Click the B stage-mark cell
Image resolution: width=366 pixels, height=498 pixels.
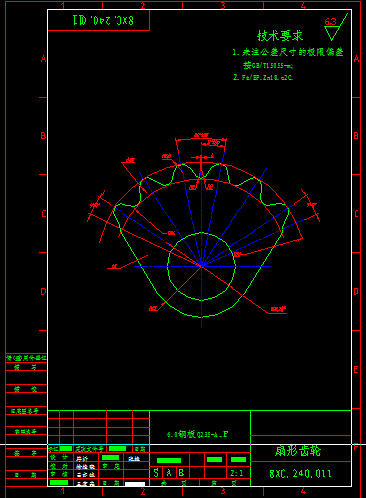(181, 473)
